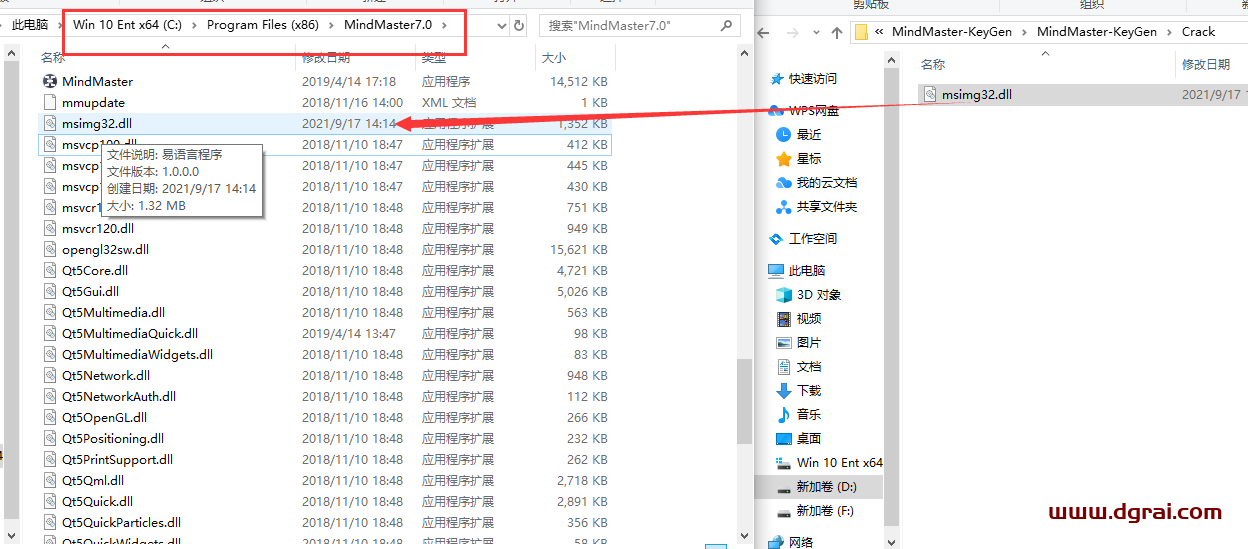Select 我的云文档 in the navigation pane

point(827,182)
